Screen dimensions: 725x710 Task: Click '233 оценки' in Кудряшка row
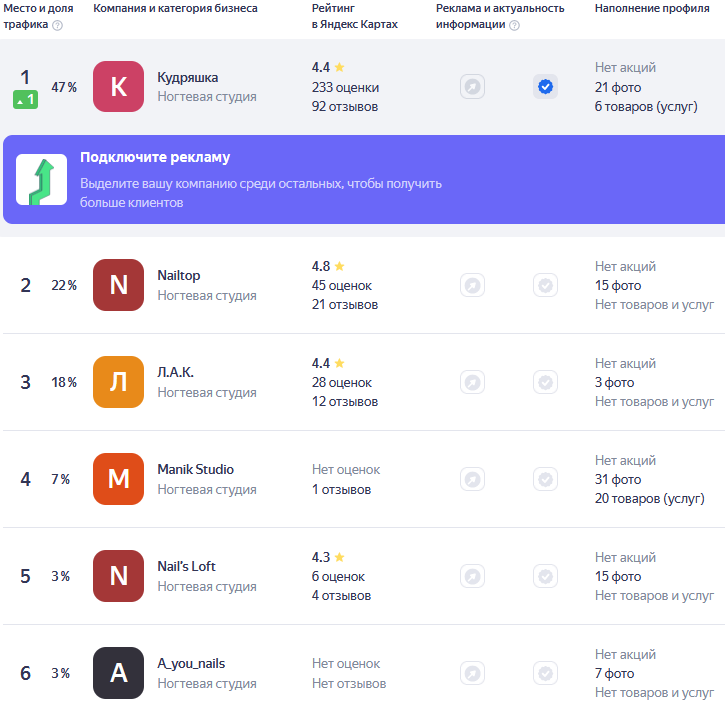tap(345, 88)
